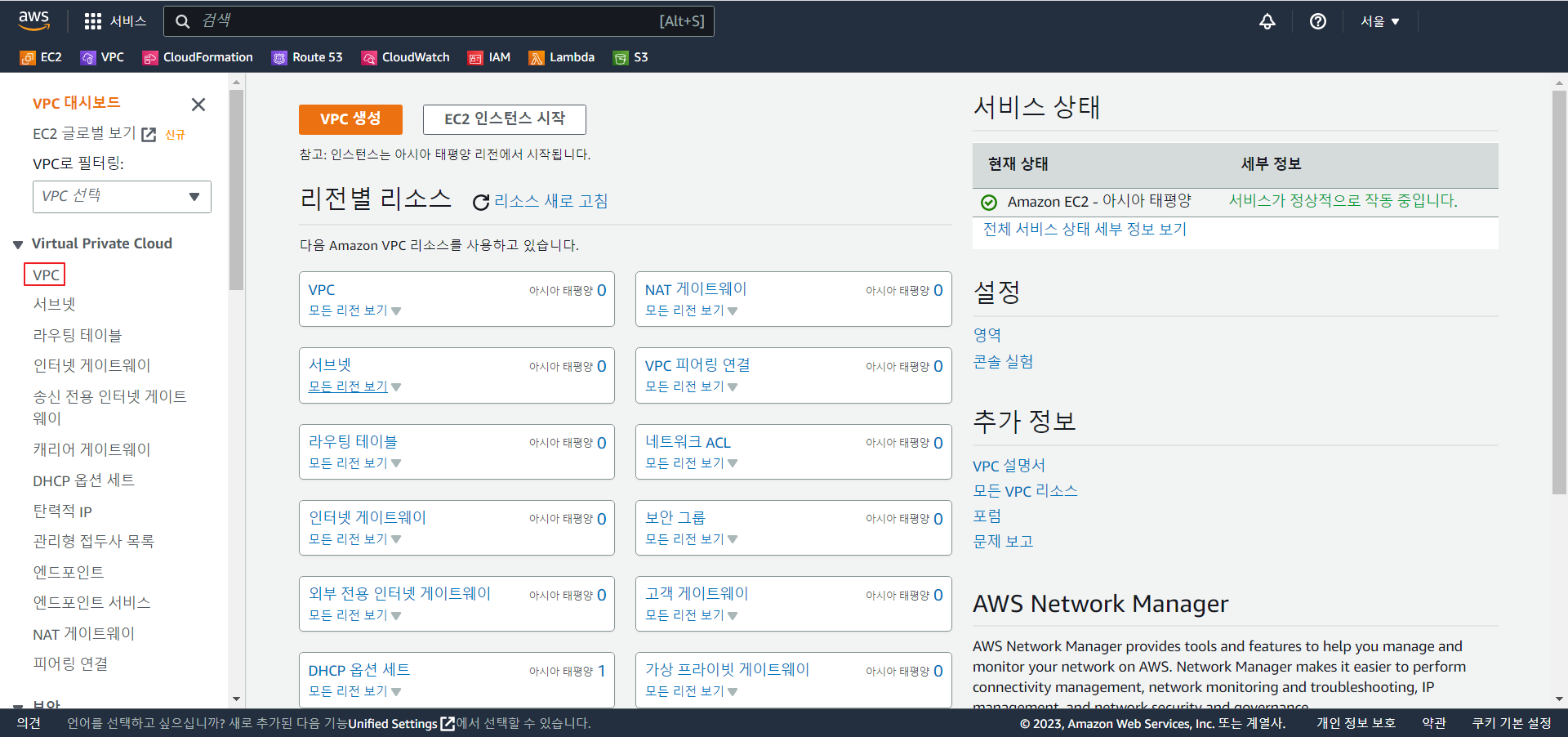Image resolution: width=1568 pixels, height=737 pixels.
Task: Open the 콘솔 실험 link
Action: pyautogui.click(x=1003, y=361)
